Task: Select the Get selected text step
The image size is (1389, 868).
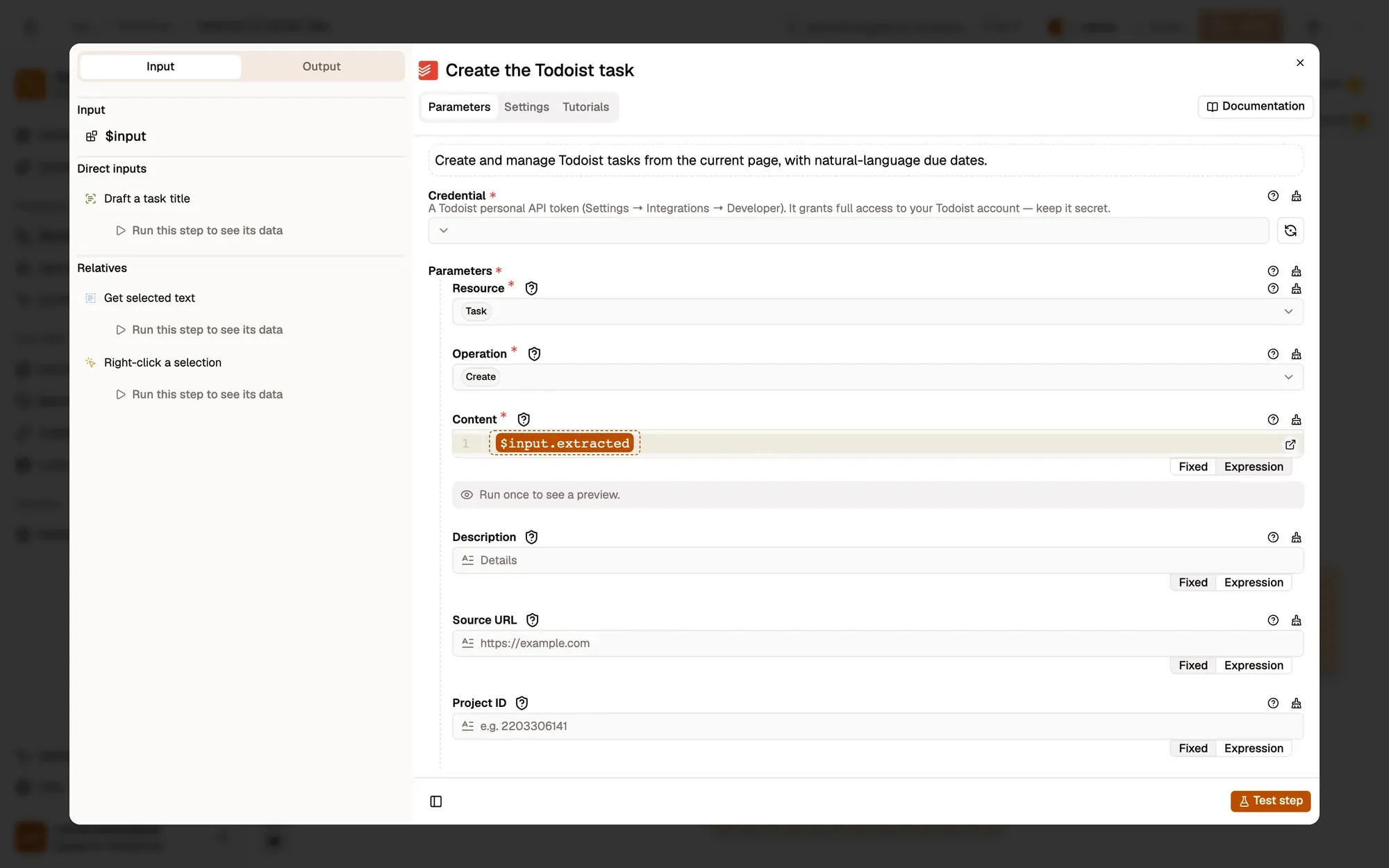Action: pyautogui.click(x=149, y=298)
